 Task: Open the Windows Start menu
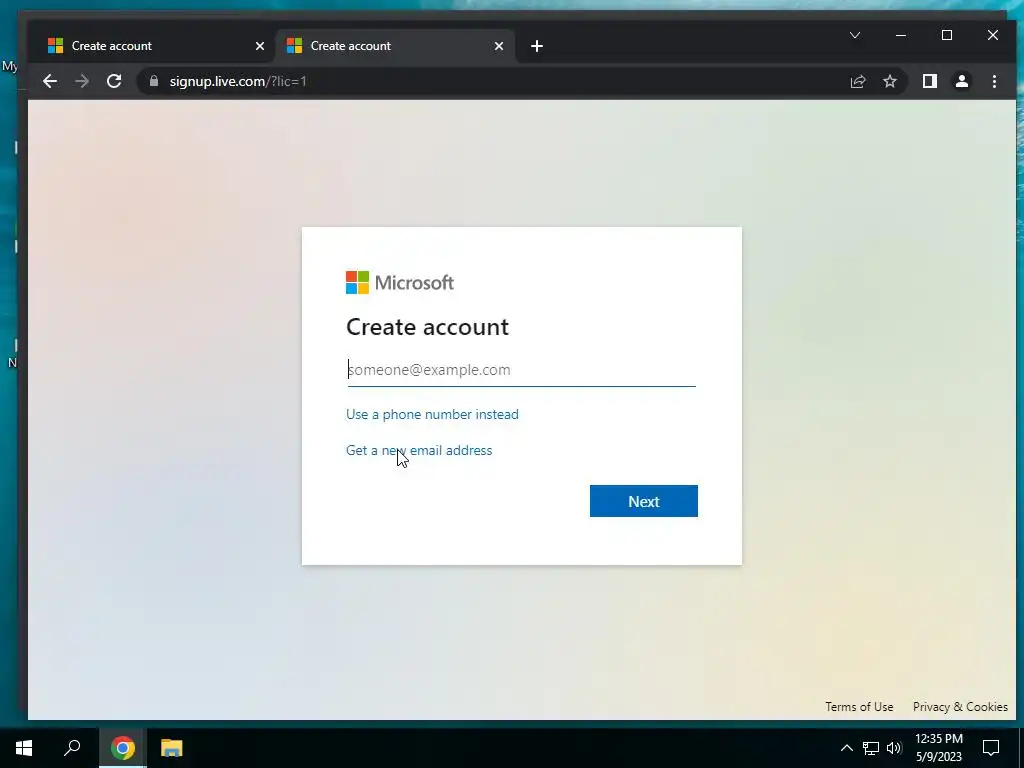(x=24, y=748)
